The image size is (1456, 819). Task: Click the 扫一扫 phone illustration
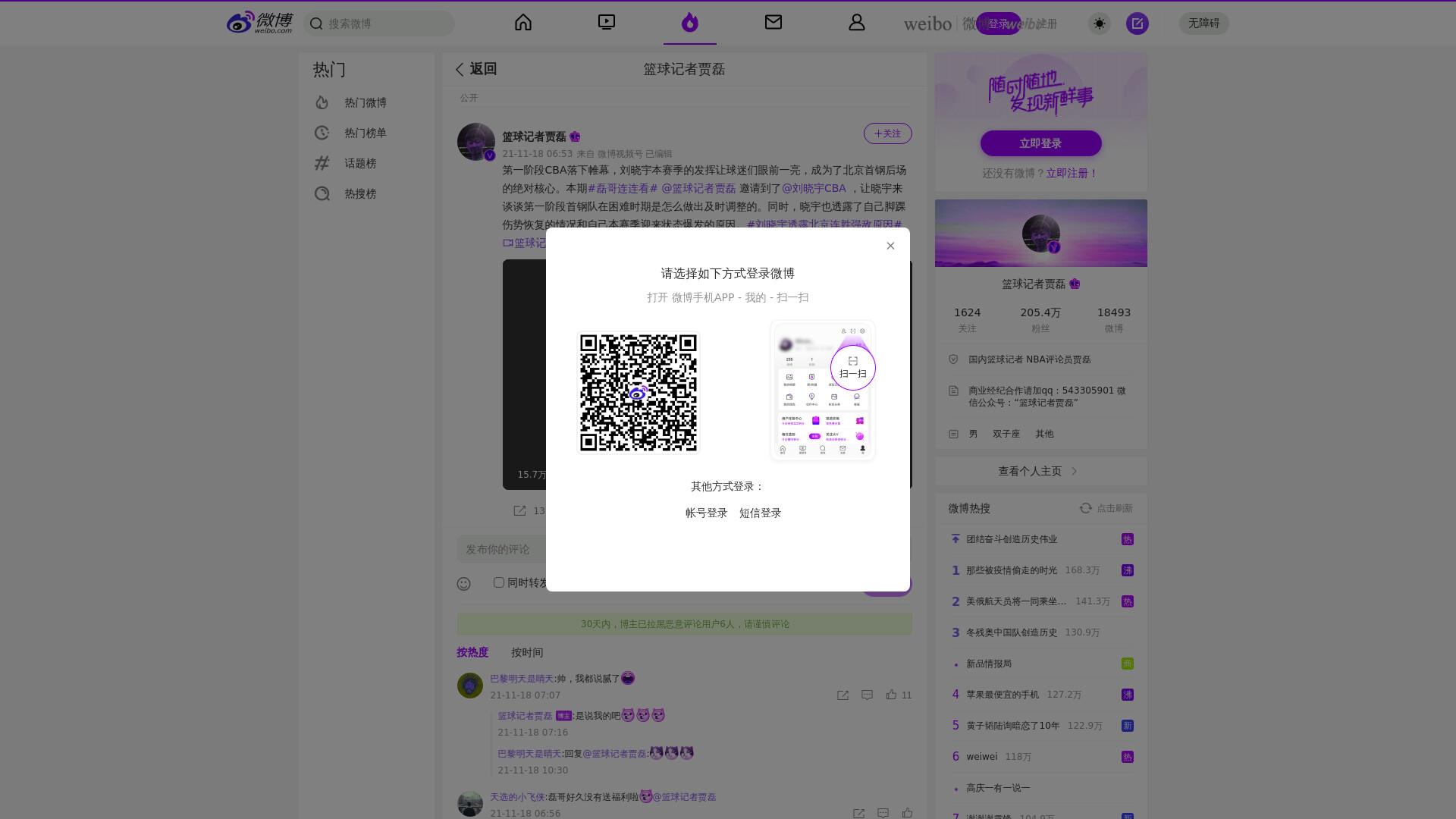pos(823,390)
